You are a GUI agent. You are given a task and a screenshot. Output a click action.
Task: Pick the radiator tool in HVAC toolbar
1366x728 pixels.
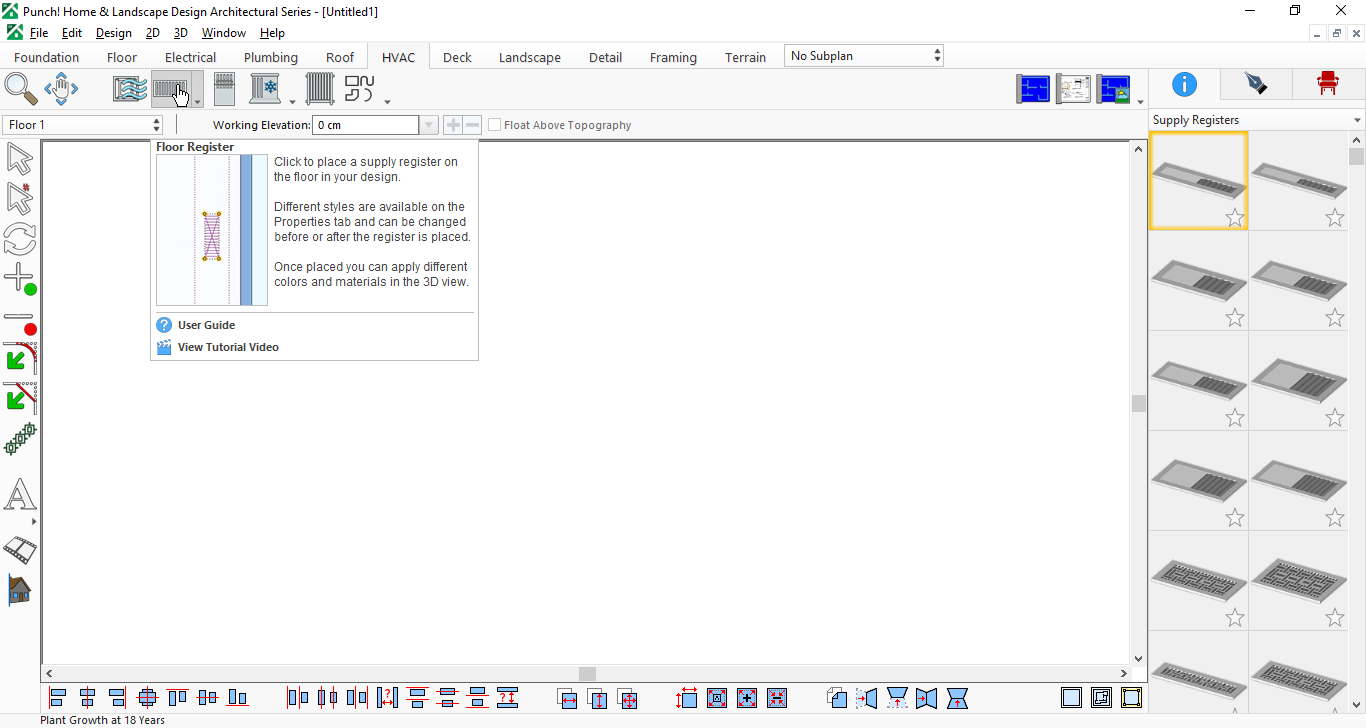[320, 89]
